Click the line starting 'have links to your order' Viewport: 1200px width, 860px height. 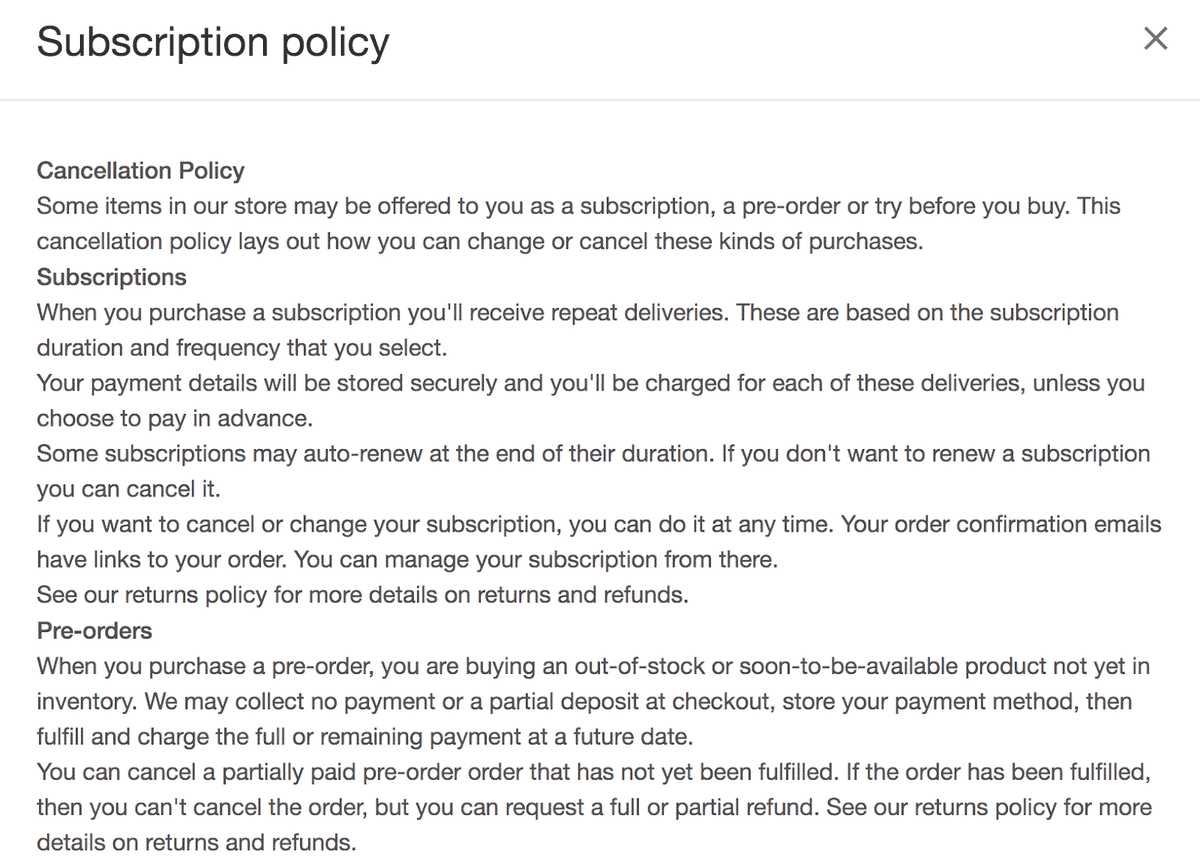[407, 560]
